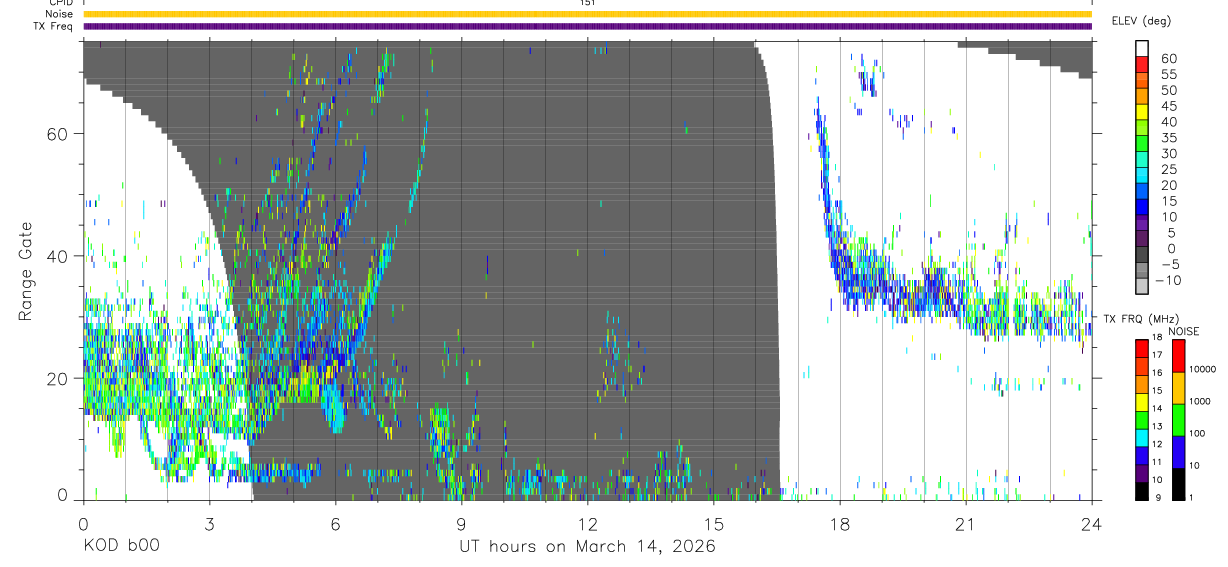Click the purple TX Freq bar above the plot
This screenshot has height=567, width=1228.
tap(587, 26)
